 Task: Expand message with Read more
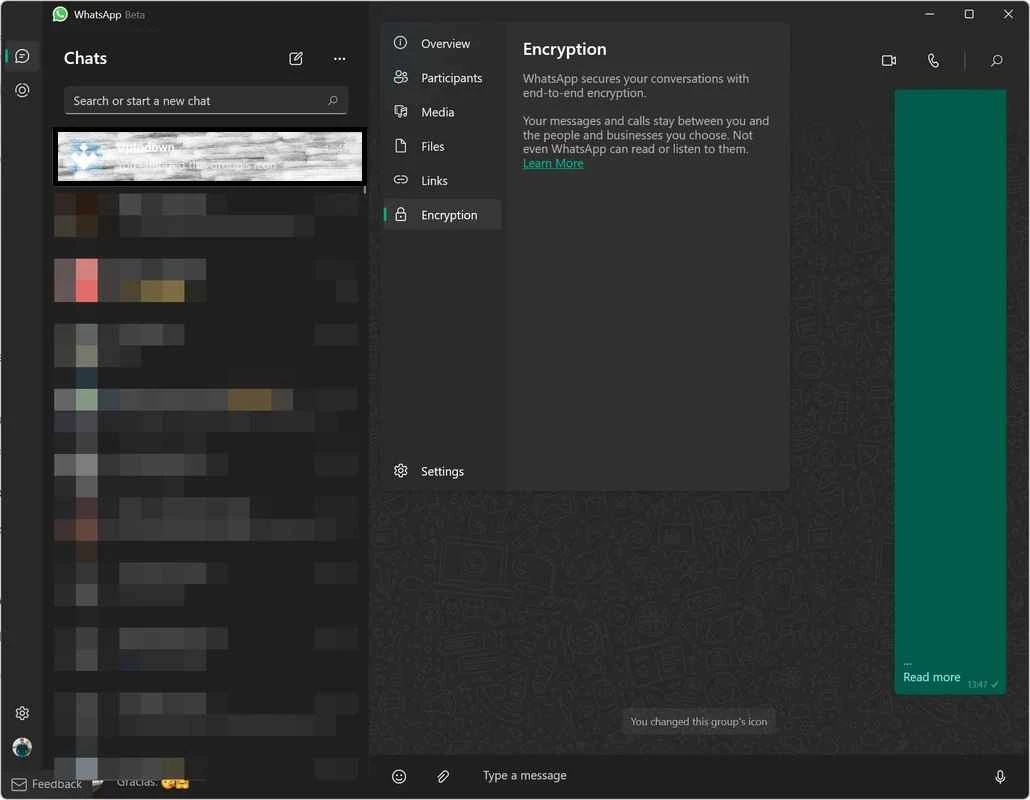tap(931, 677)
